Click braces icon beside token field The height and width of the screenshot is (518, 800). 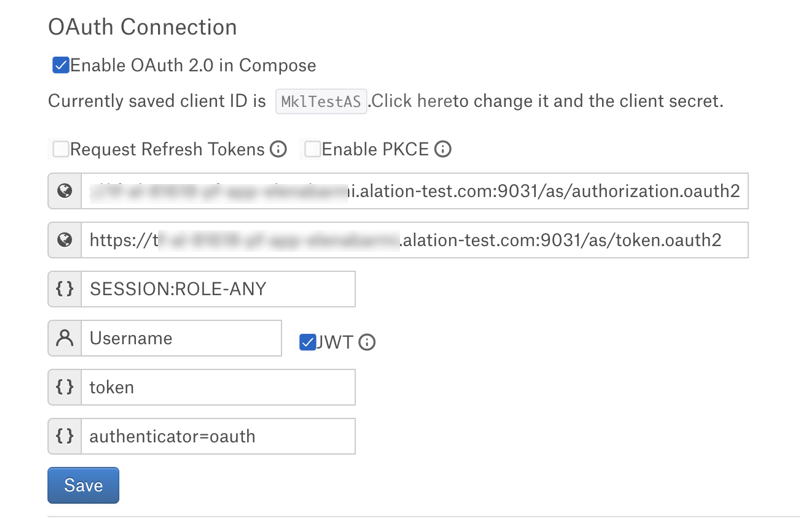click(x=65, y=387)
